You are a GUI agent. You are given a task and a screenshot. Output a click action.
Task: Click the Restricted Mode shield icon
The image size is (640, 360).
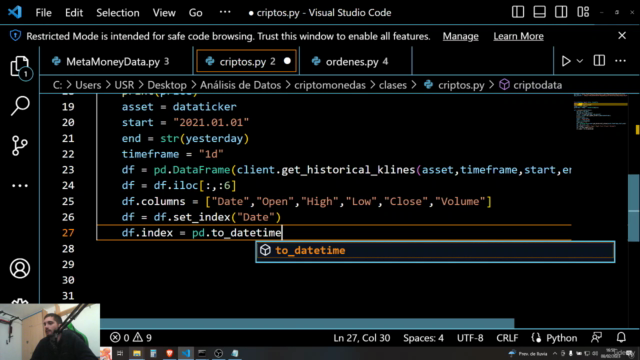click(x=16, y=36)
